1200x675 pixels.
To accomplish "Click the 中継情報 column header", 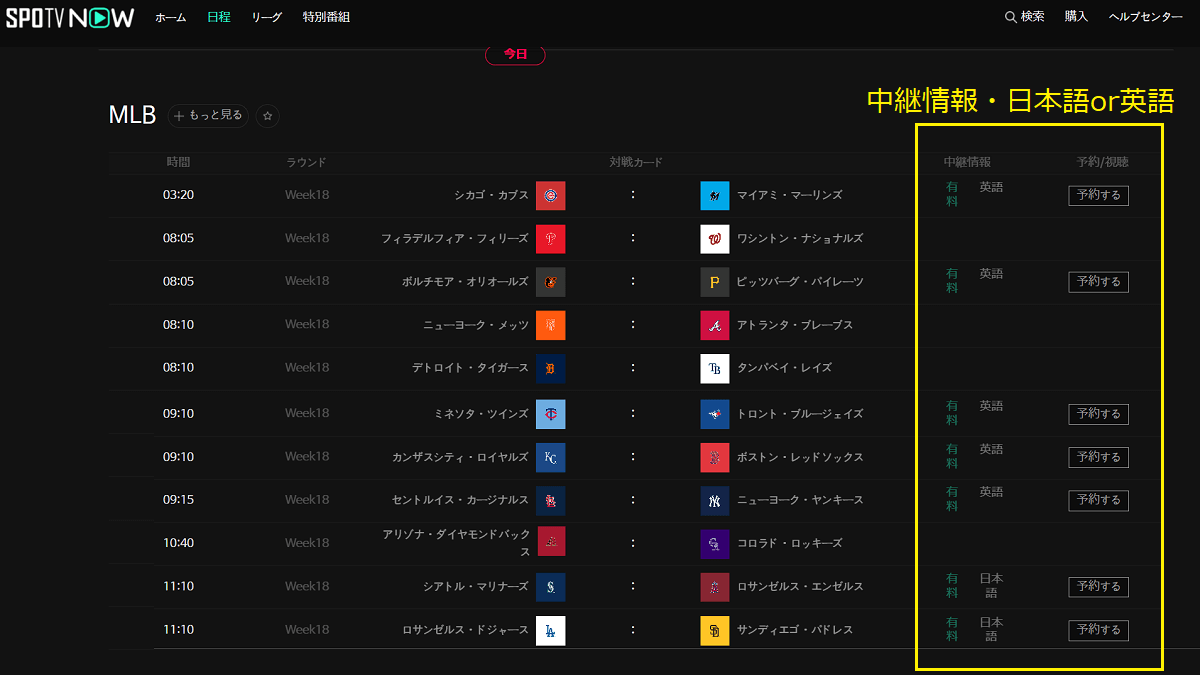I will click(x=967, y=162).
